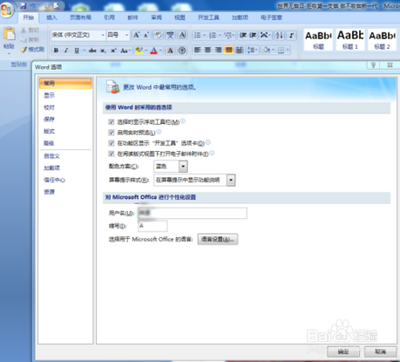Click 取消 to cancel dialog
This screenshot has height=362, width=400.
[380, 352]
